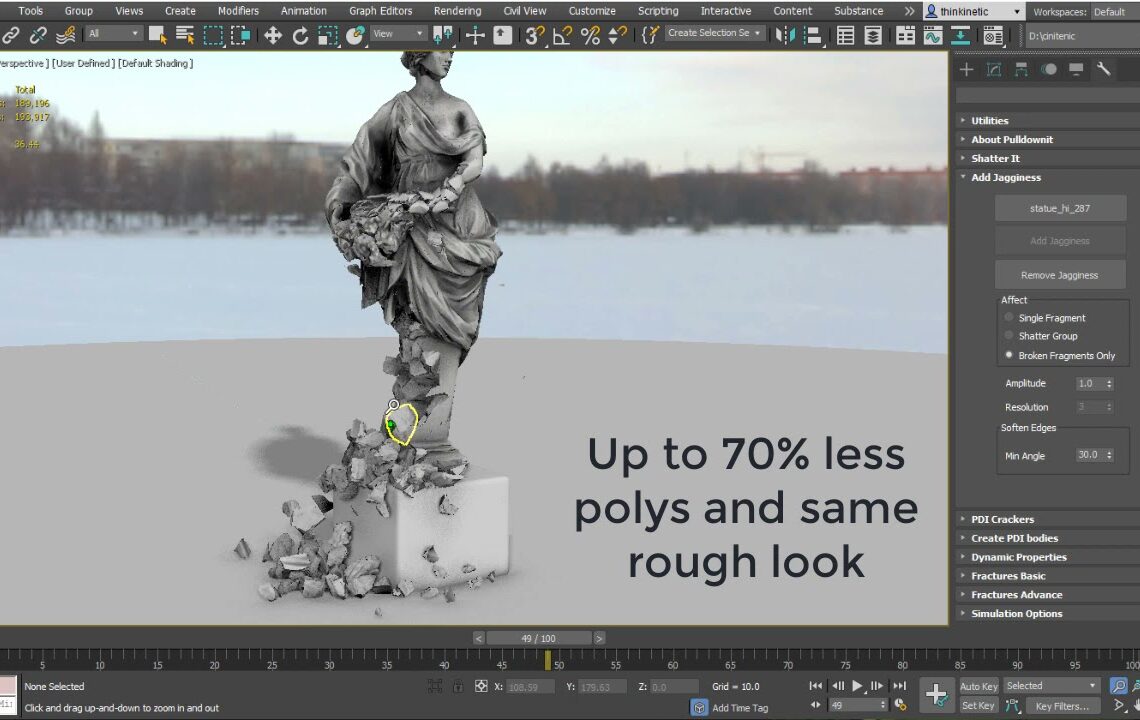Open the Utilities tab wrench icon
This screenshot has width=1140, height=720.
1103,69
